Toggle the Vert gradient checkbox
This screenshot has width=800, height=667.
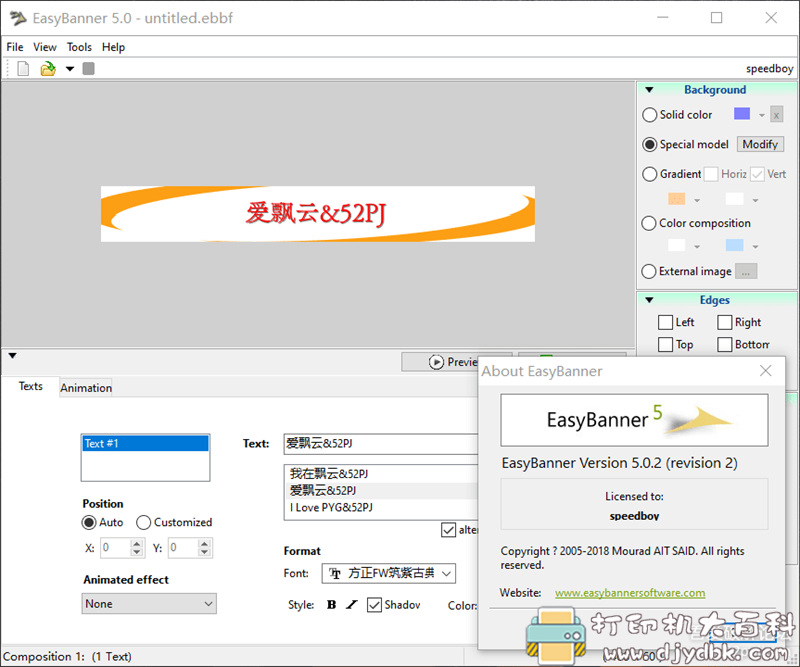pyautogui.click(x=758, y=174)
